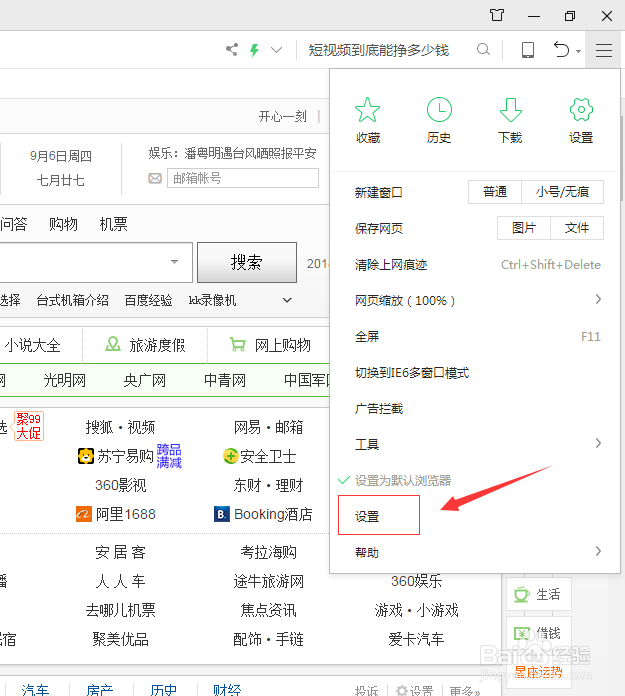The image size is (625, 696).
Task: Choose 切换到IE6多窗口模式
Action: [475, 372]
